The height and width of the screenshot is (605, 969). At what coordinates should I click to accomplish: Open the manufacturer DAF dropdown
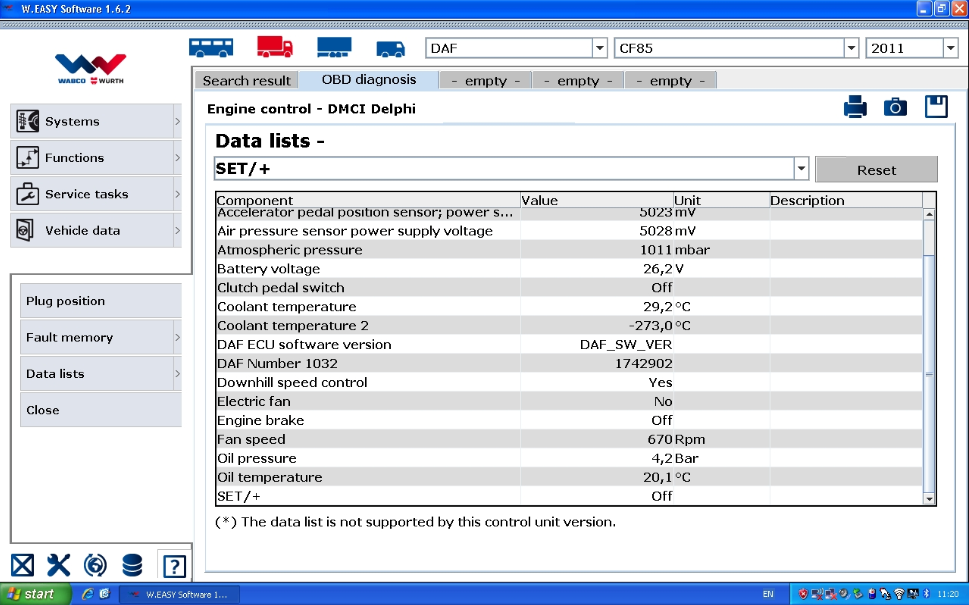click(x=599, y=48)
